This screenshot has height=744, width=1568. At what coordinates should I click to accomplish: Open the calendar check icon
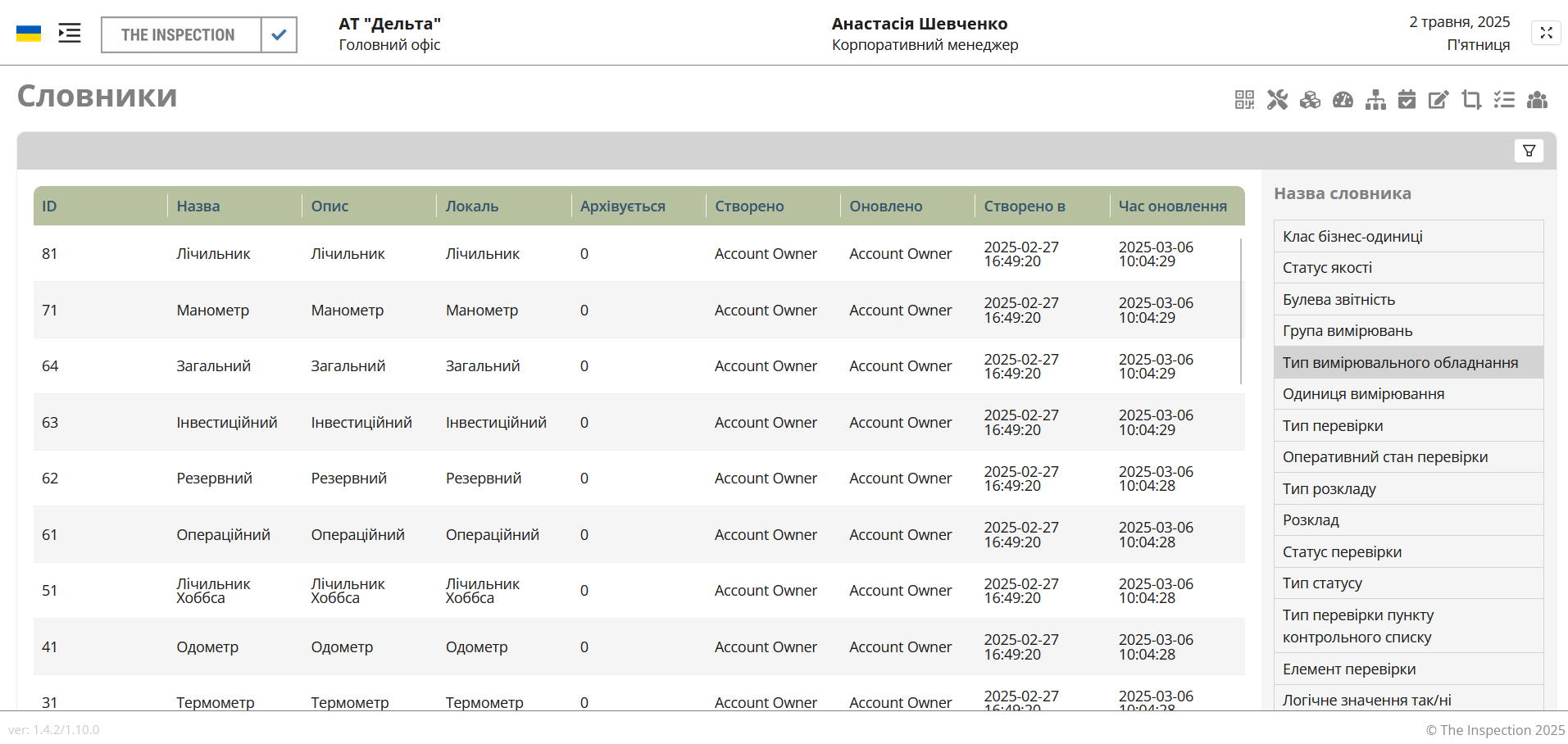coord(1407,100)
